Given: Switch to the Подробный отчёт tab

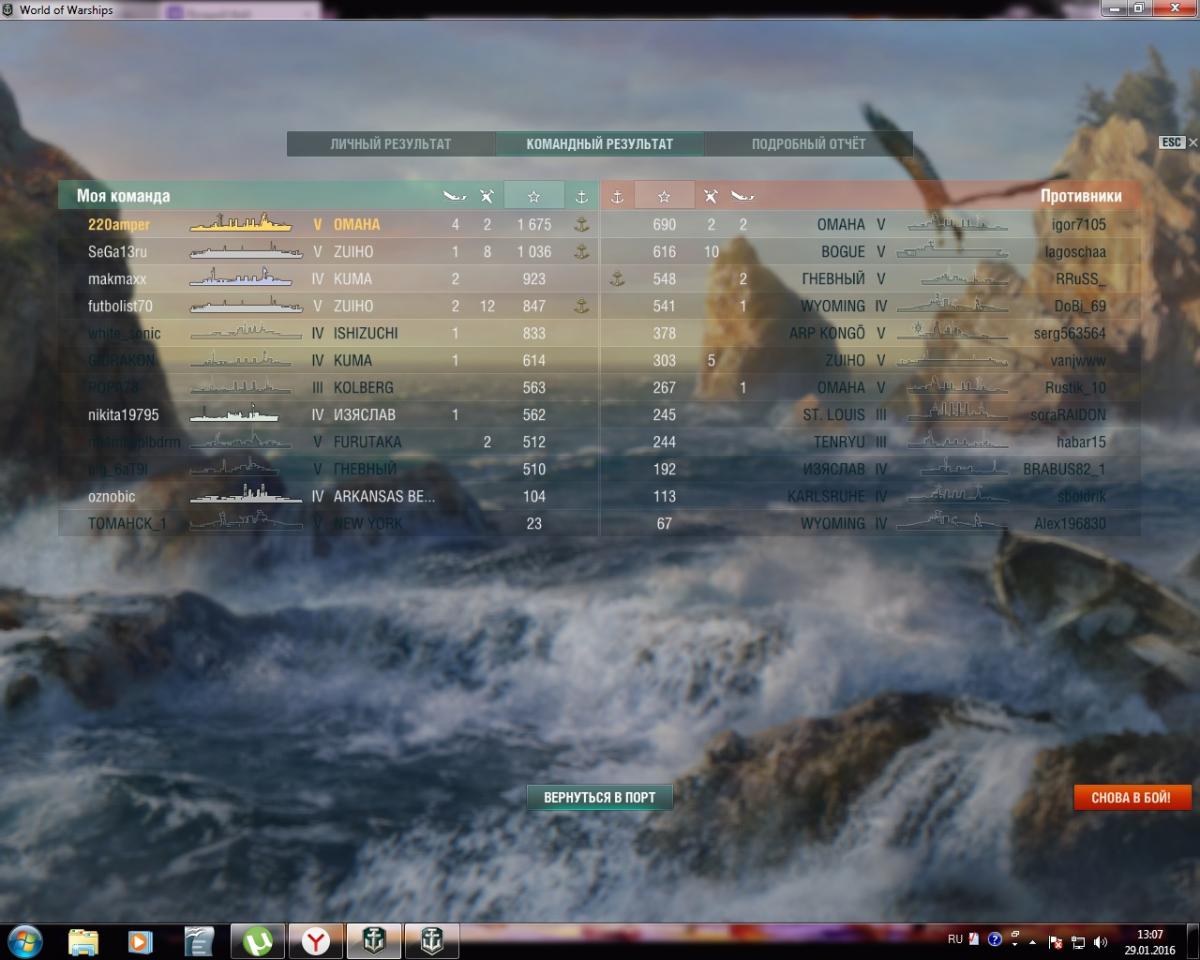Looking at the screenshot, I should (808, 144).
